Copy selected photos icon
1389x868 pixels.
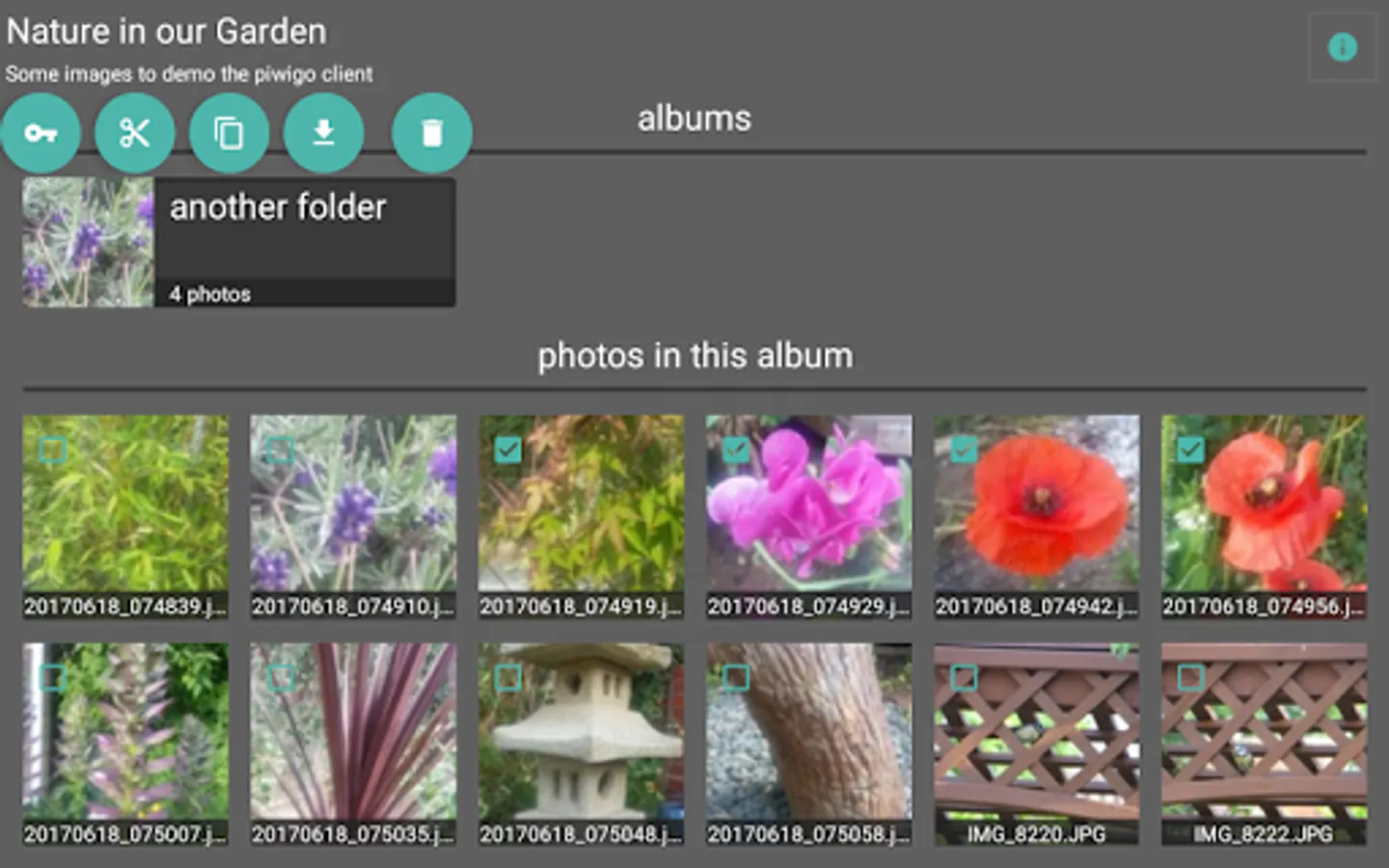pyautogui.click(x=229, y=133)
